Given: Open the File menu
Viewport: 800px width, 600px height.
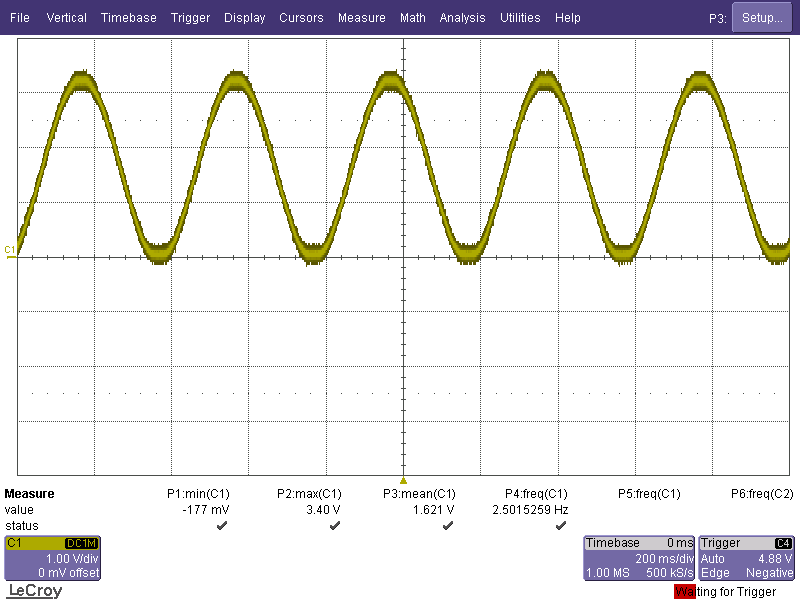Looking at the screenshot, I should (x=20, y=18).
